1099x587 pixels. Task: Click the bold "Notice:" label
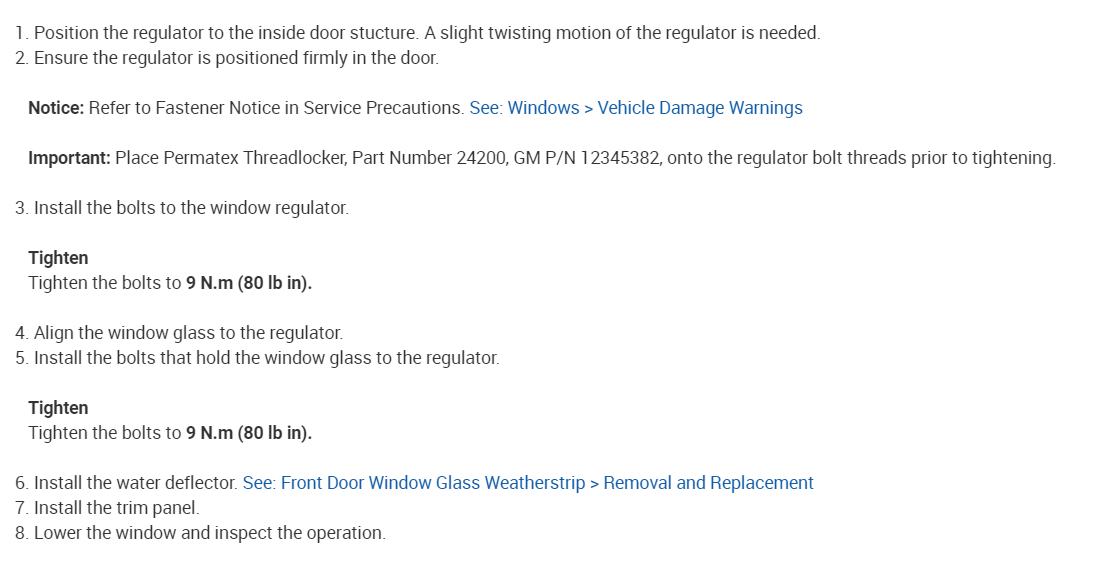[56, 108]
